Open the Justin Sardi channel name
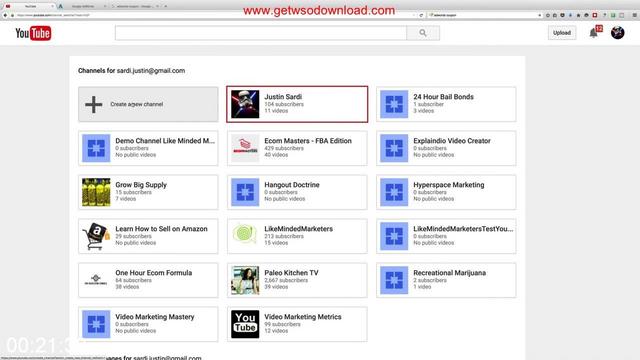 283,97
